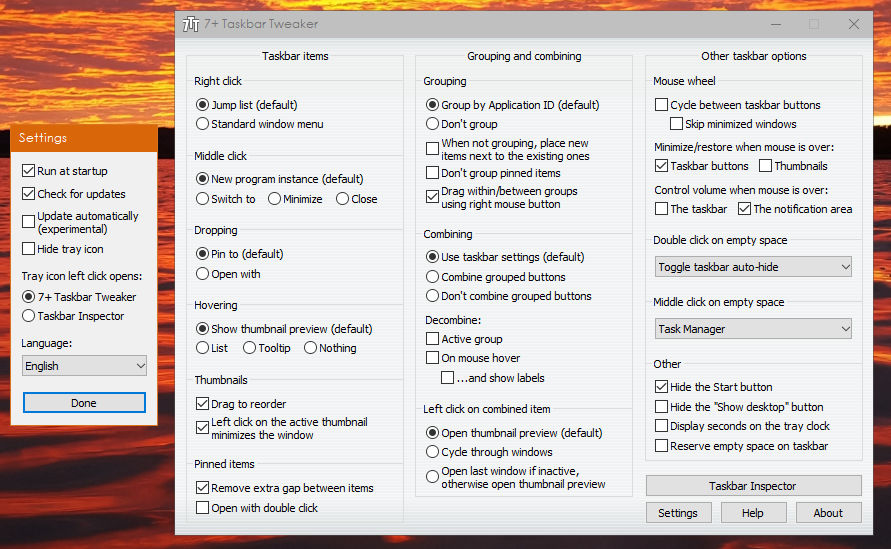
Task: Enable Thumbnails minimize/restore checkbox
Action: (x=793, y=166)
